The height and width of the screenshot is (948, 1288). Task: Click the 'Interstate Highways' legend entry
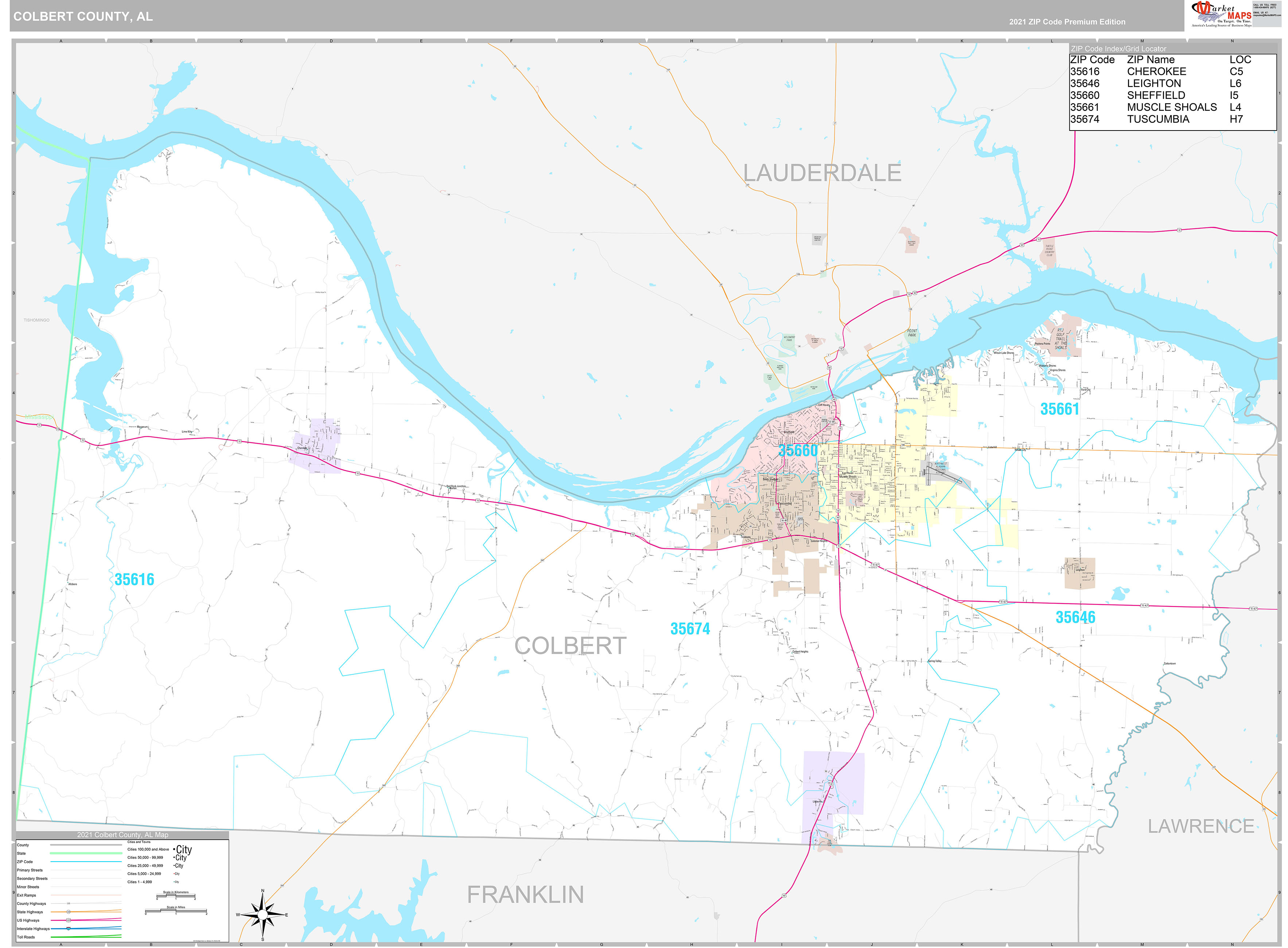coord(33,928)
